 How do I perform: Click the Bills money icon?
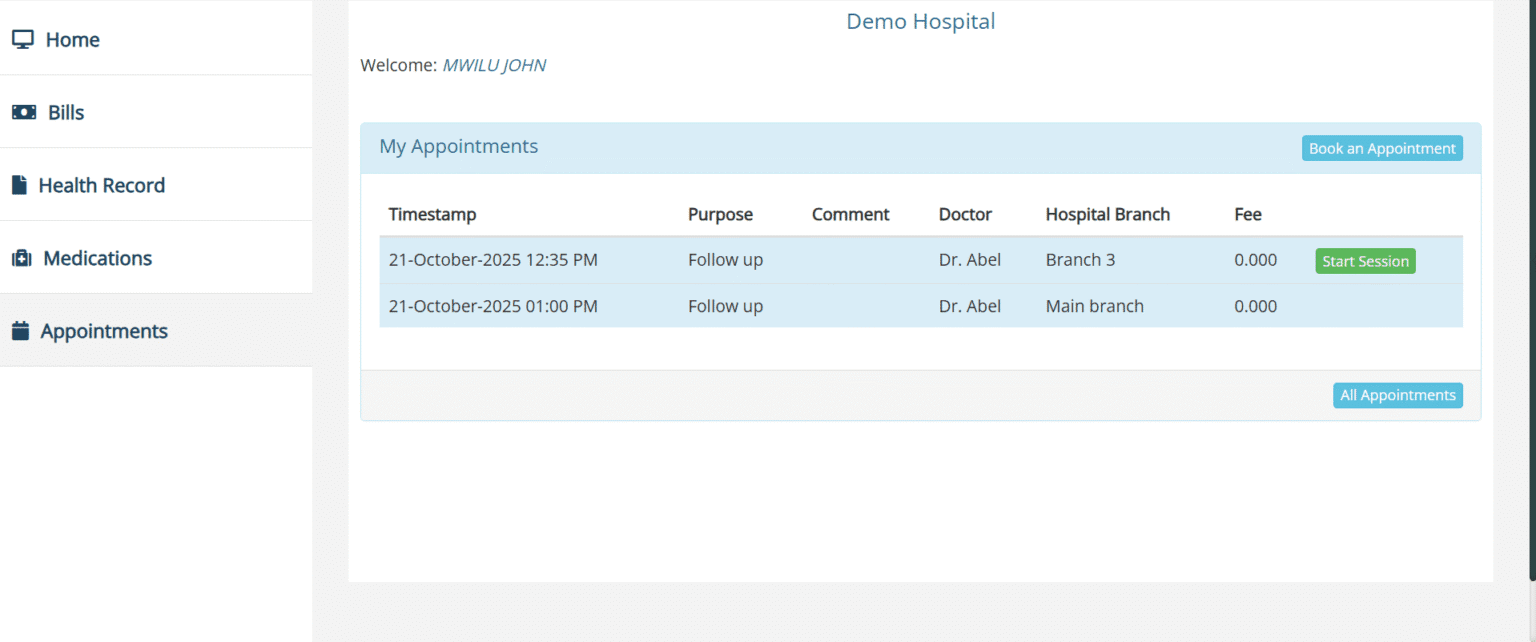[24, 113]
